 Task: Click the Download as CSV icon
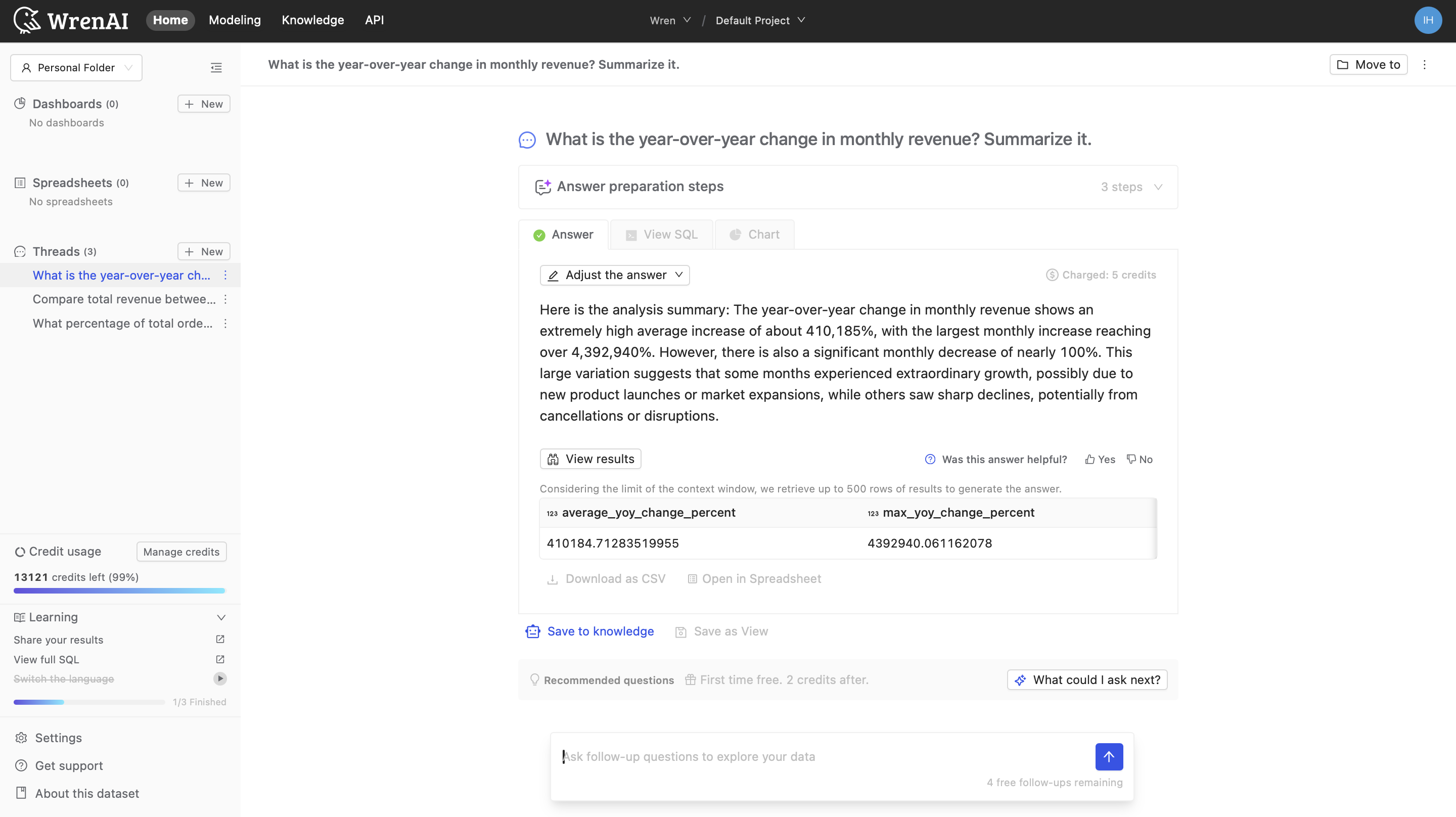point(552,578)
